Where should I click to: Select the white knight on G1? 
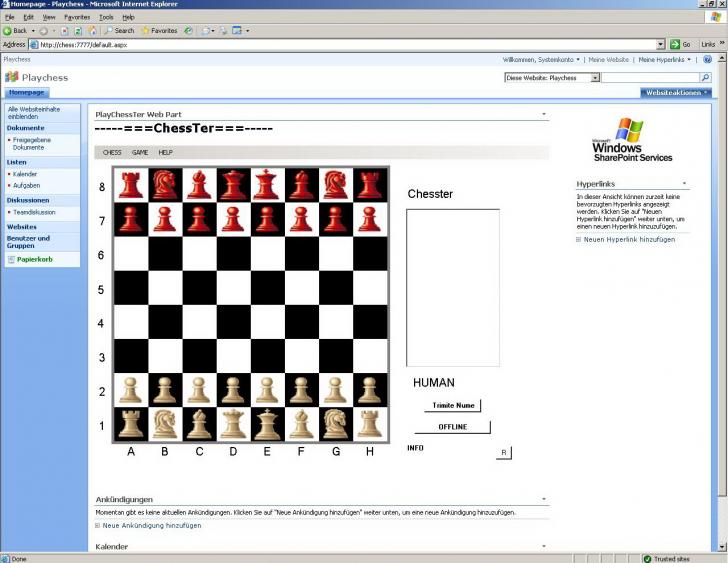tap(336, 424)
